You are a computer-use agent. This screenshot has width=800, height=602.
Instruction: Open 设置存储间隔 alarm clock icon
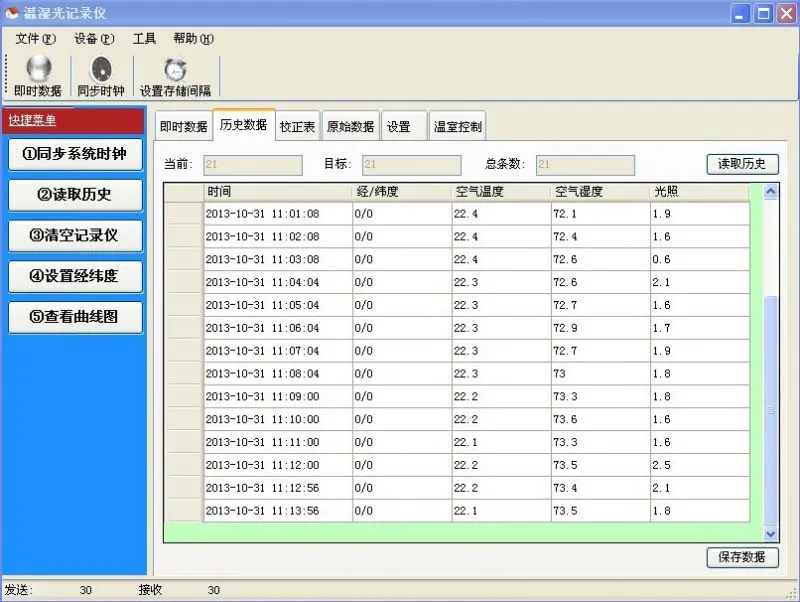pyautogui.click(x=176, y=76)
